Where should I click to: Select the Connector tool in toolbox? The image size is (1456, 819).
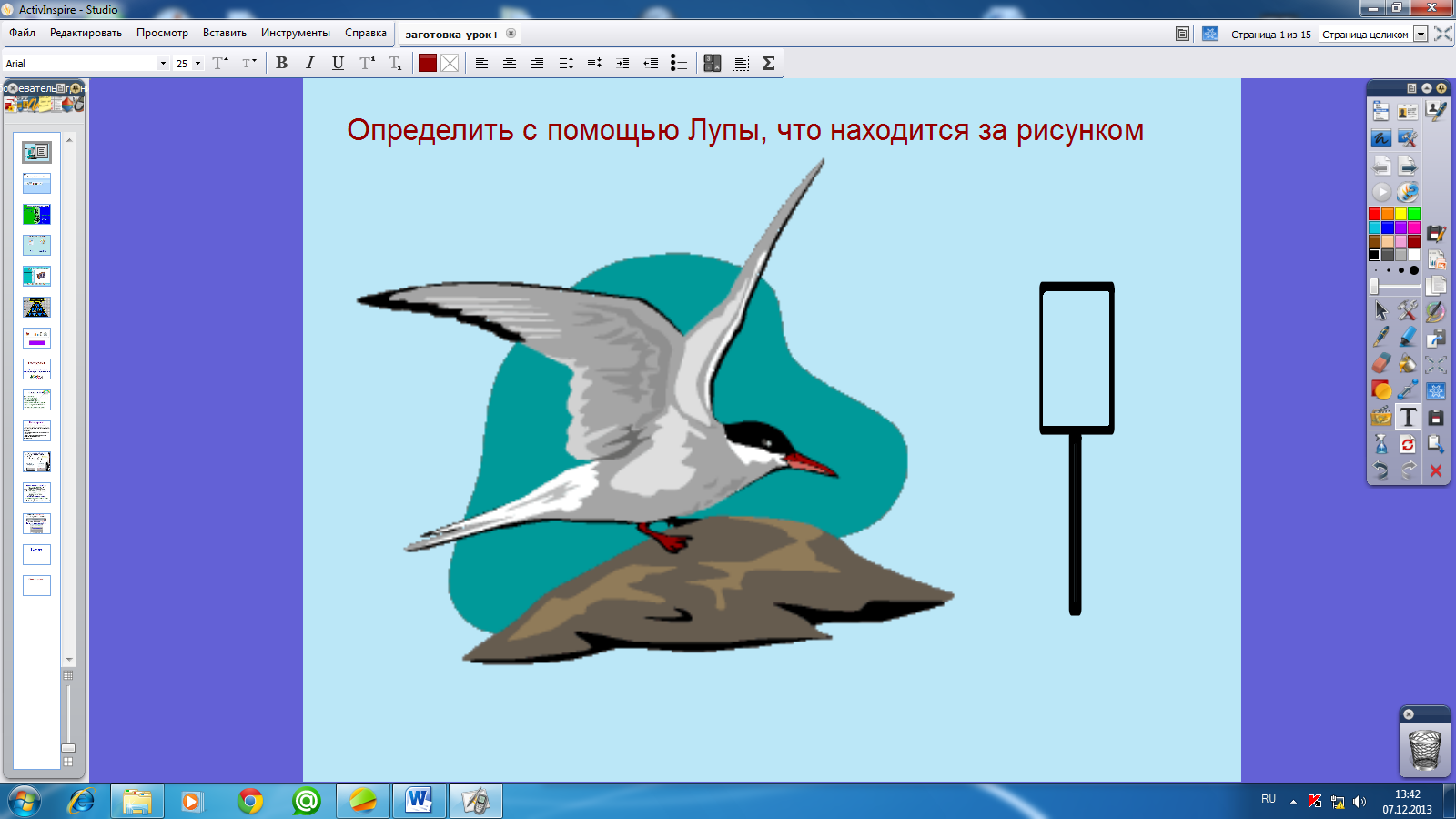coord(1408,390)
